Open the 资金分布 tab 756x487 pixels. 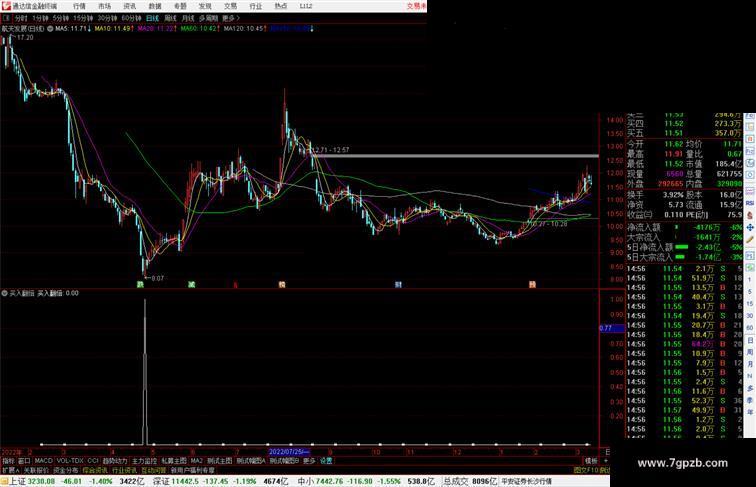click(66, 471)
